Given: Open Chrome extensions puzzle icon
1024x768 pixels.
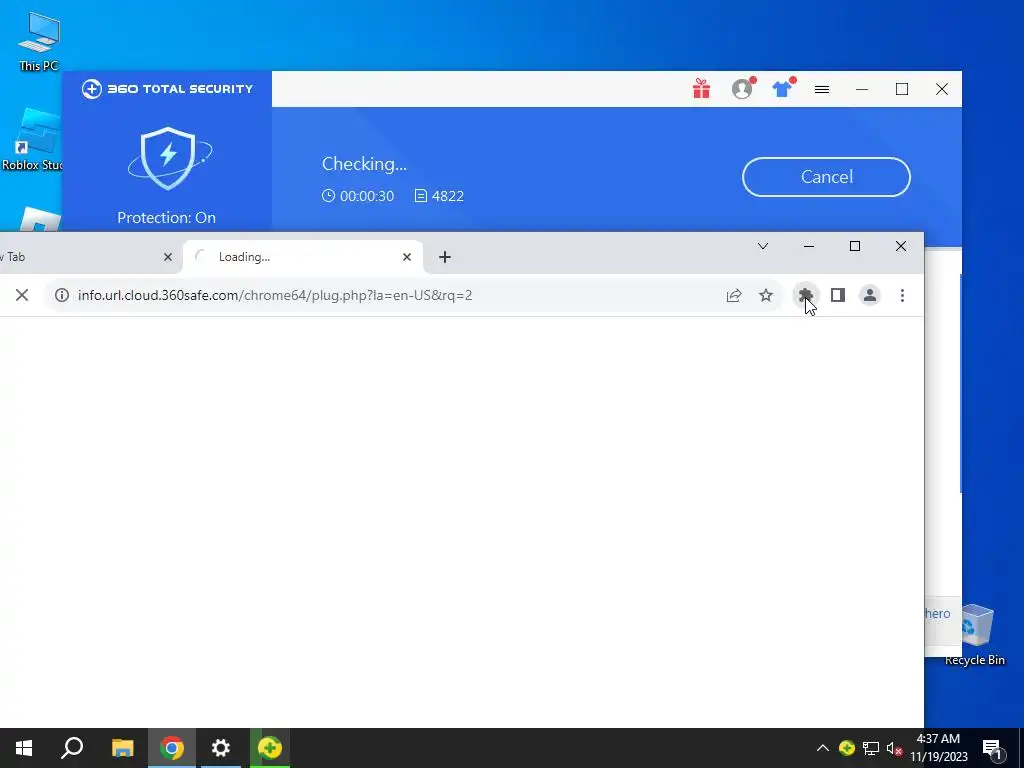Looking at the screenshot, I should click(x=806, y=295).
